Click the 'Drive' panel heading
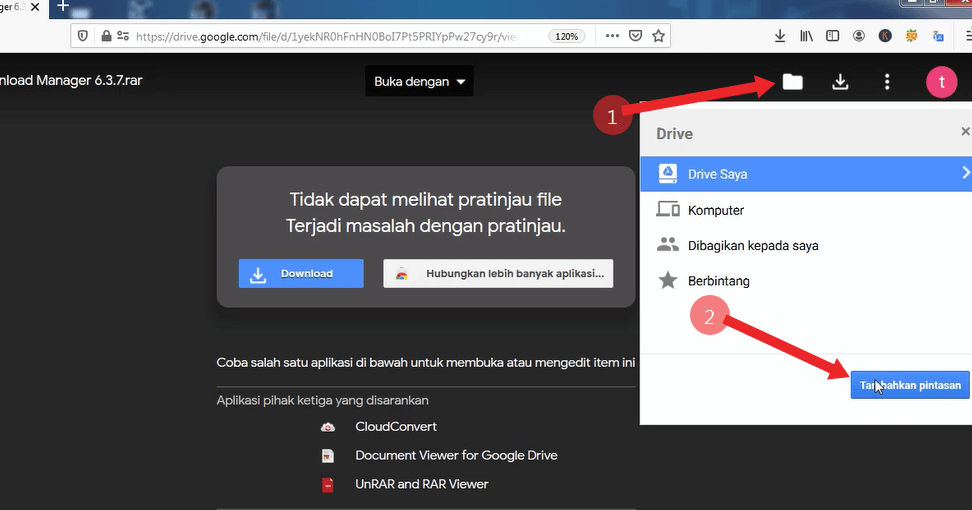This screenshot has height=510, width=972. pyautogui.click(x=674, y=134)
